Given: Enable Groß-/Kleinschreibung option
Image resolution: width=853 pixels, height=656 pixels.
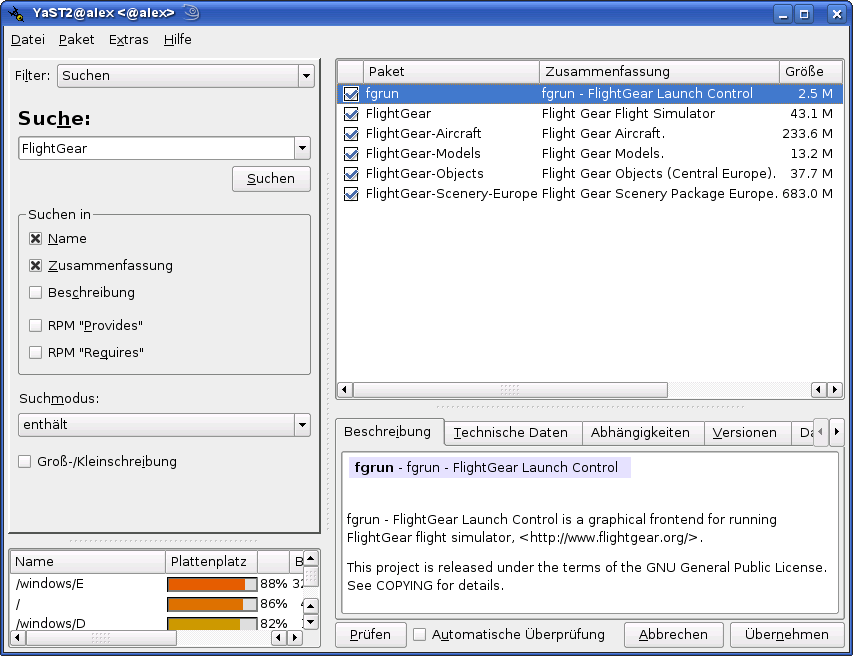Looking at the screenshot, I should click(24, 462).
